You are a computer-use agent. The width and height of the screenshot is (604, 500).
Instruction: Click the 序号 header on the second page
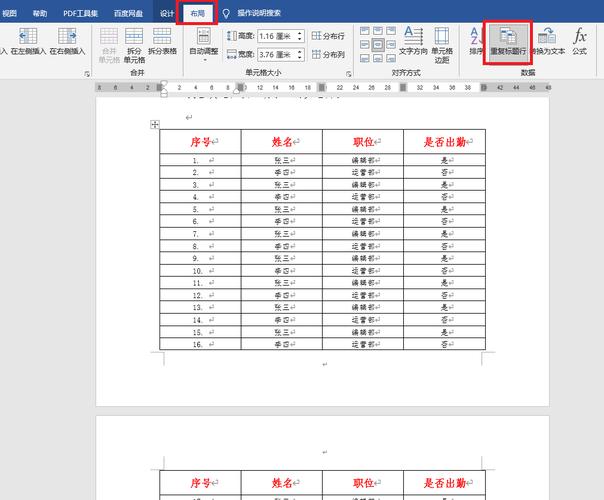(201, 483)
